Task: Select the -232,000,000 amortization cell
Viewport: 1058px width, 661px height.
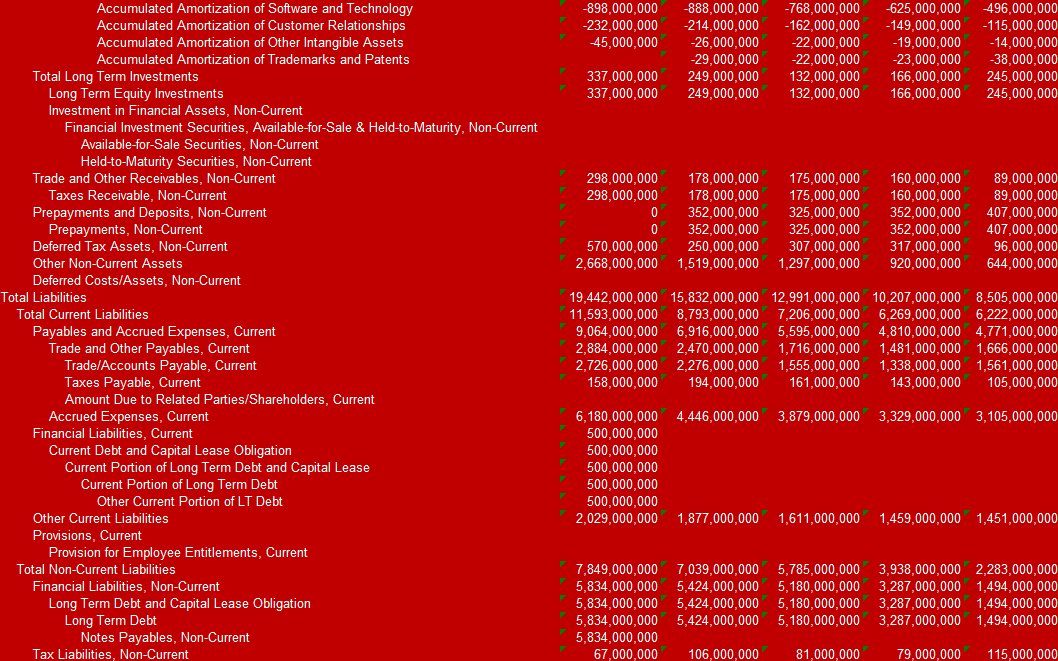Action: tap(620, 26)
